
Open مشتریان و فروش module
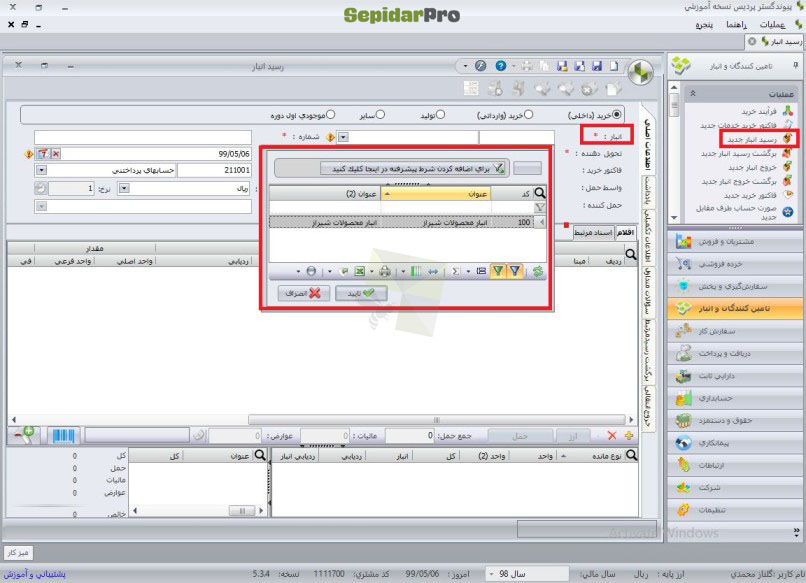(x=735, y=241)
